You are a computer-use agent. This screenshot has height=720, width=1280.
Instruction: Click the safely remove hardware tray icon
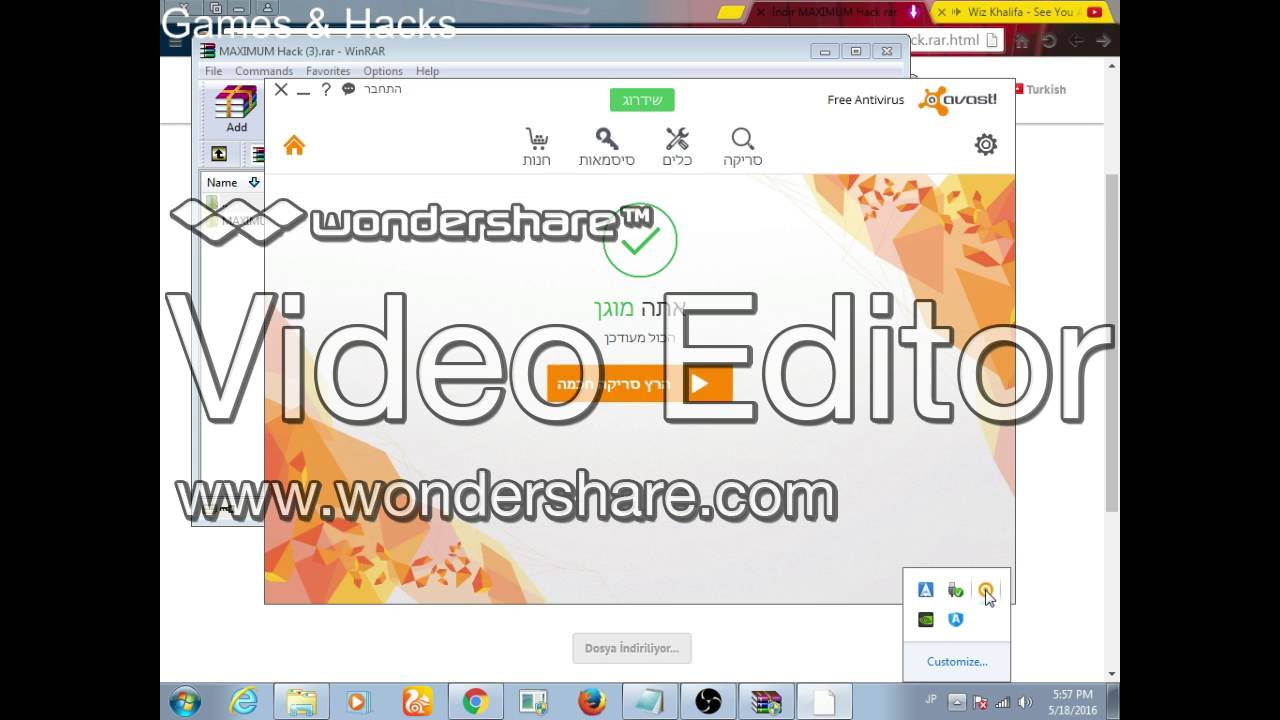click(955, 590)
